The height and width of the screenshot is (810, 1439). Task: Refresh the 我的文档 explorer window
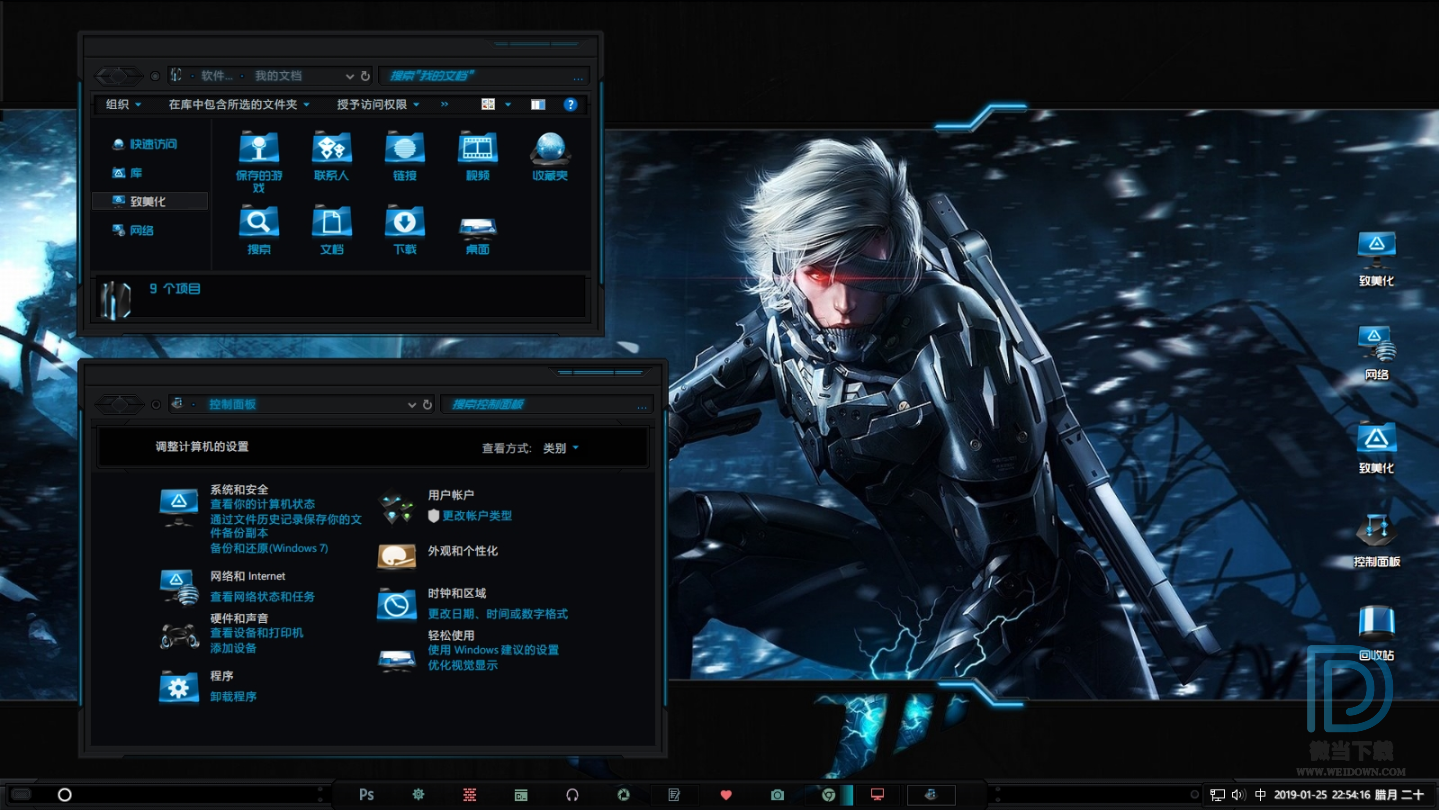(x=365, y=76)
